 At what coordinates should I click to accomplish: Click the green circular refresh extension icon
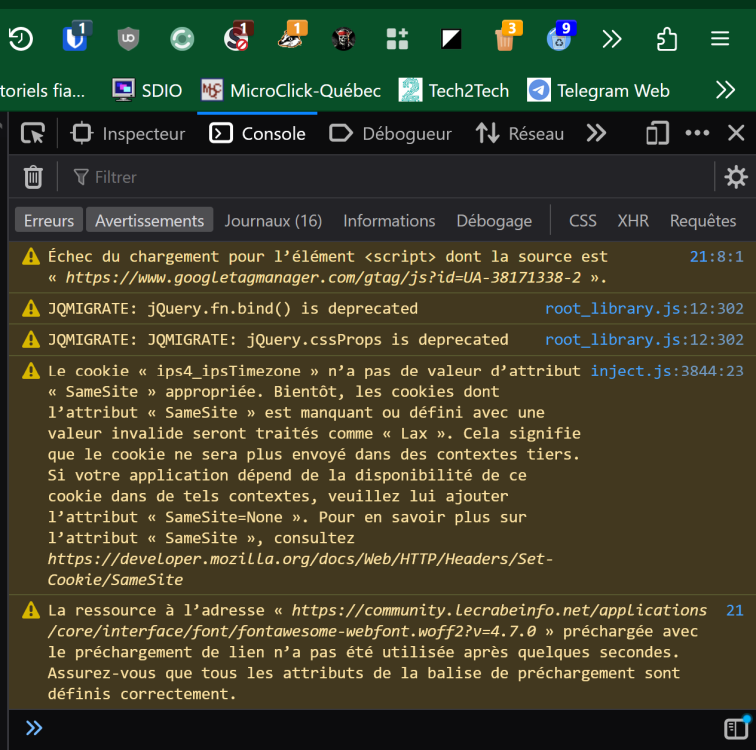[x=182, y=39]
